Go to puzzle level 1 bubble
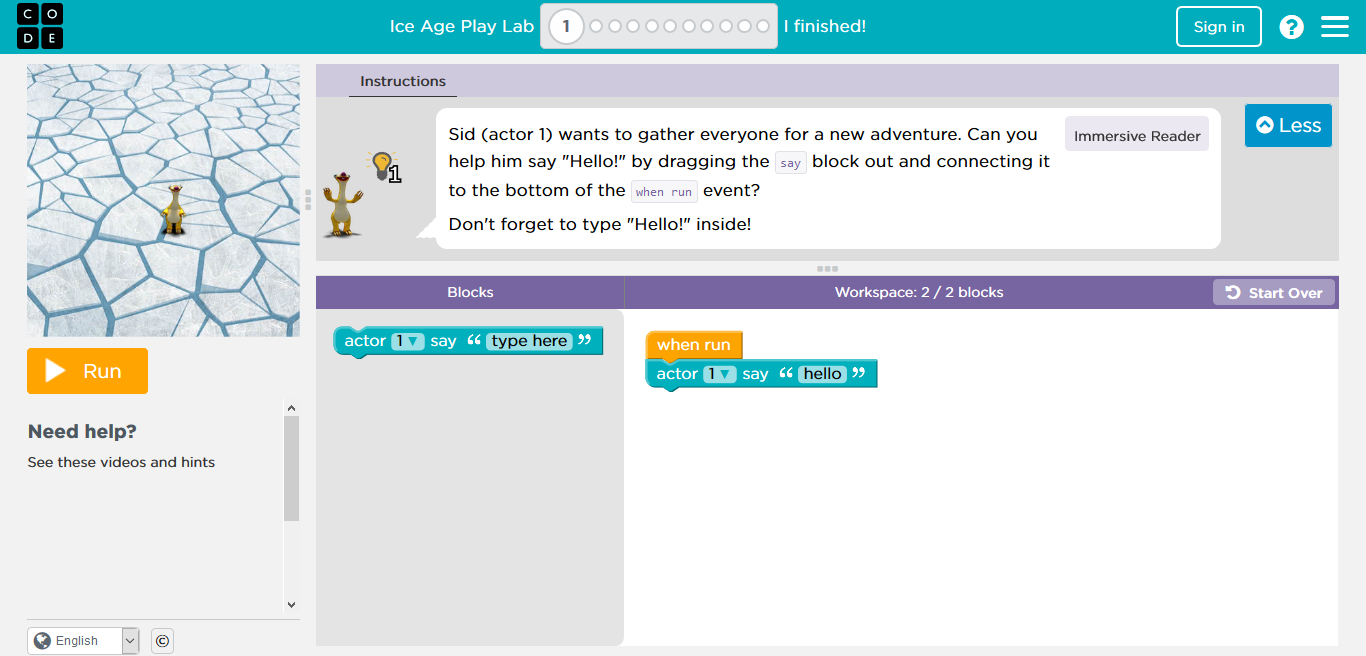 (x=566, y=26)
